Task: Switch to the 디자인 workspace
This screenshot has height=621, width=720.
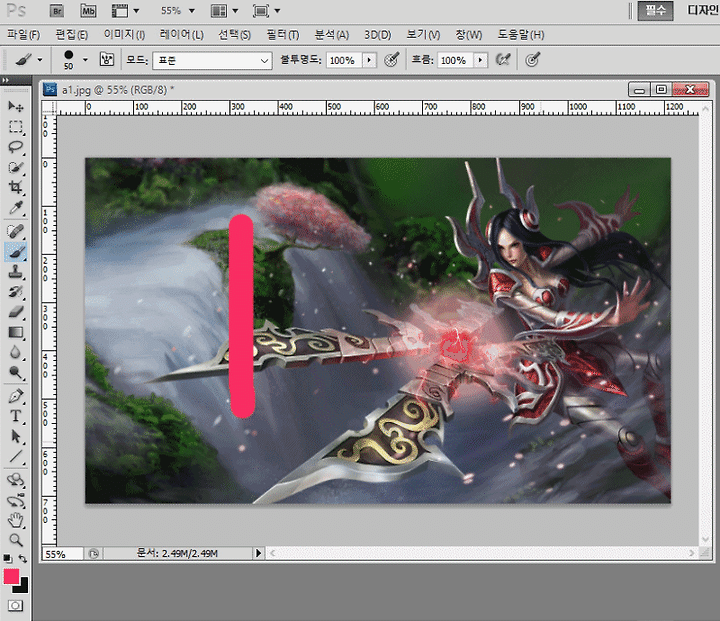Action: point(703,11)
